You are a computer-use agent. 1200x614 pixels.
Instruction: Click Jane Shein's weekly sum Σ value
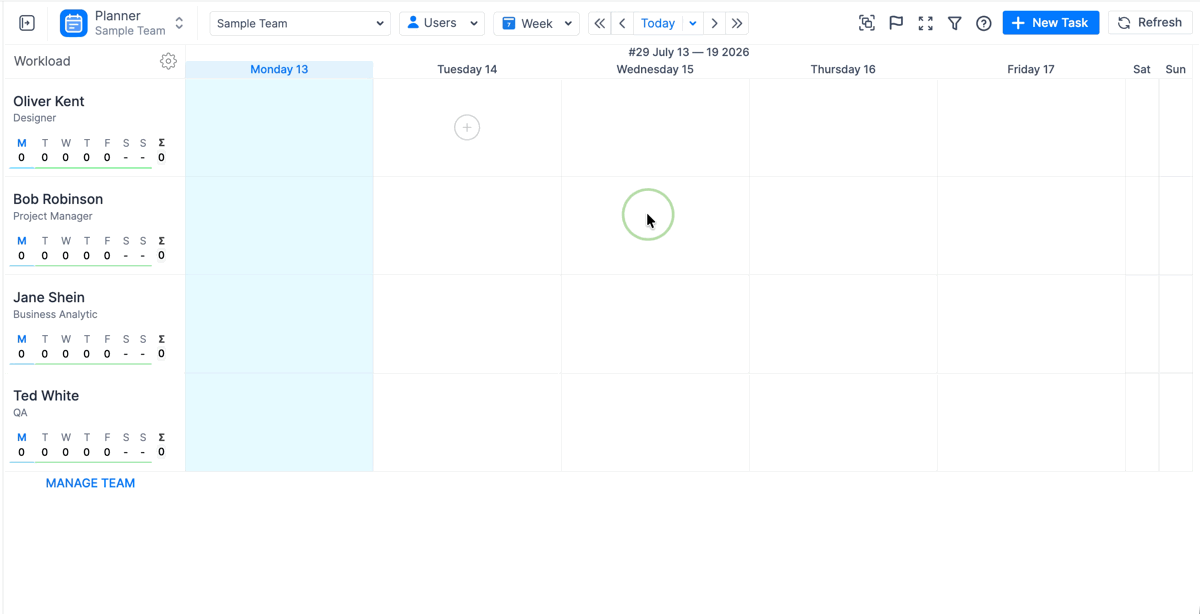(161, 353)
